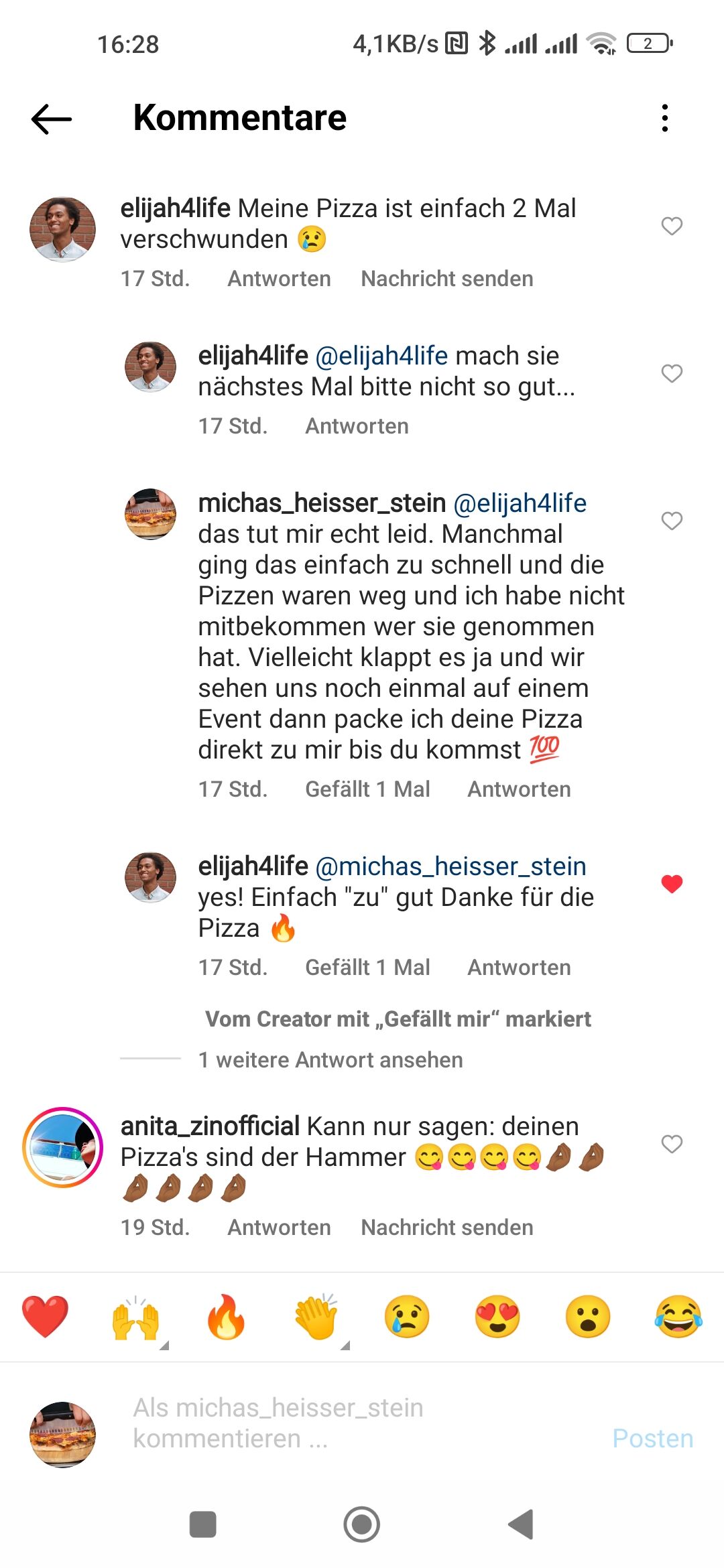The image size is (724, 1568).
Task: Tap the Posten button
Action: (x=653, y=1438)
